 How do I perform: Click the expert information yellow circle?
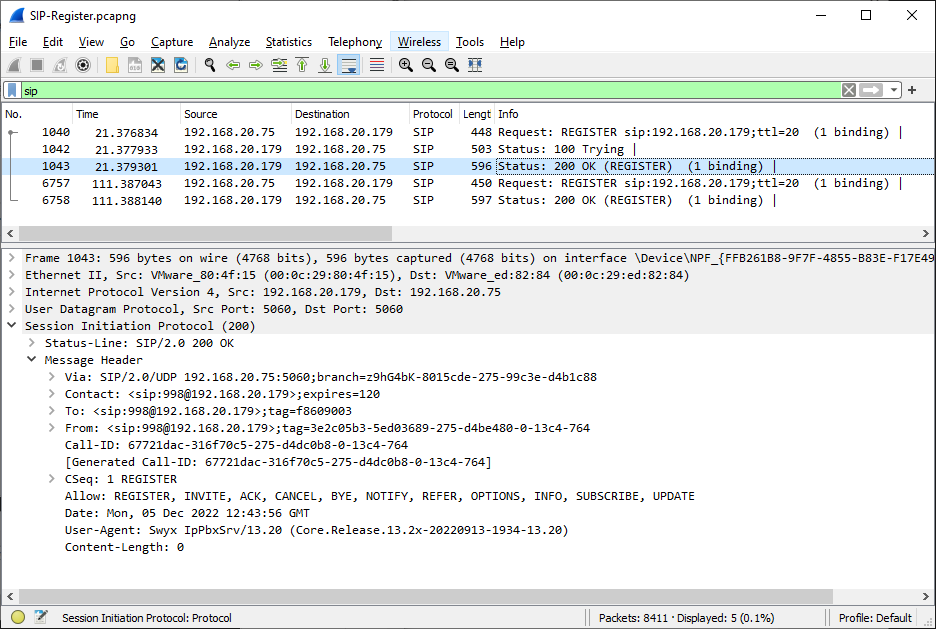[x=18, y=617]
